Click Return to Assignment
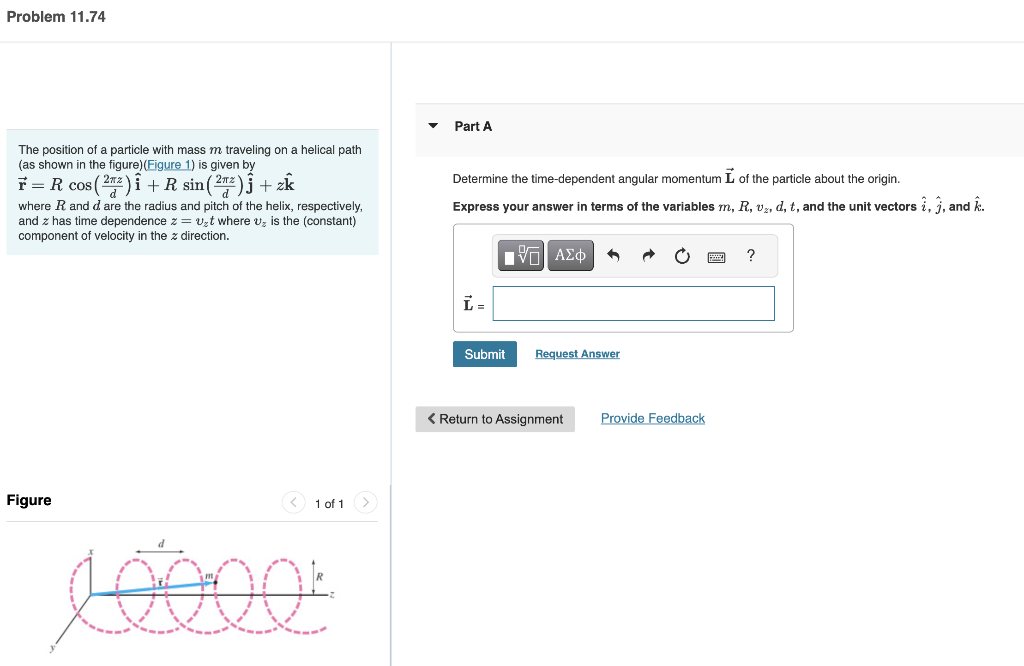The image size is (1024, 666). [x=495, y=419]
